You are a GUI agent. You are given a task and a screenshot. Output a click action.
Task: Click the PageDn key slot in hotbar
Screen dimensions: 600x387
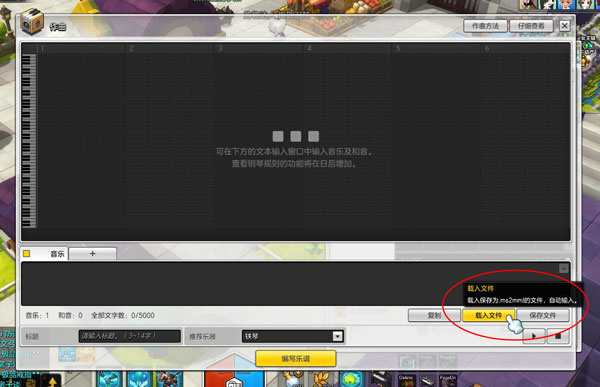[447, 380]
